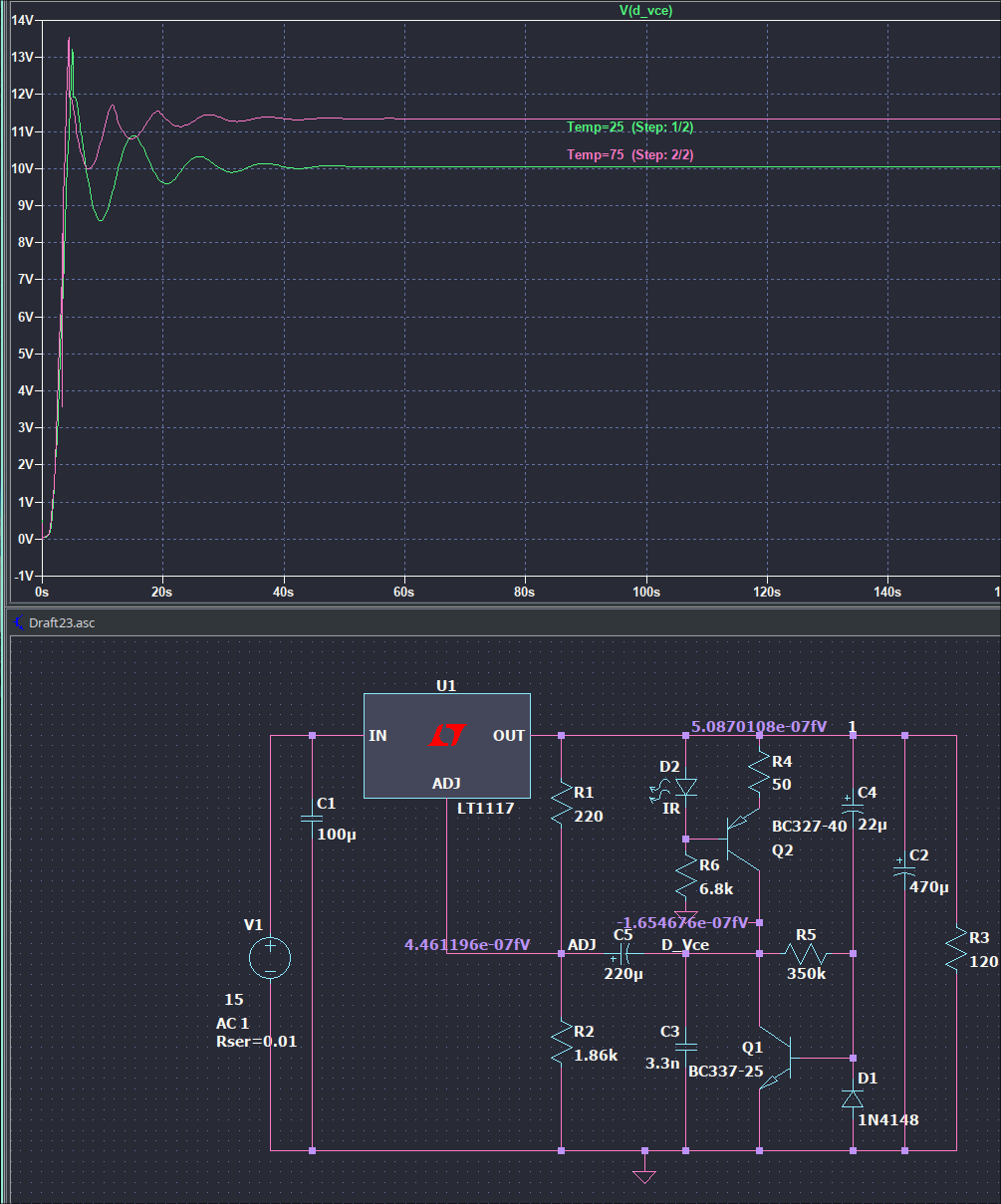Screen dimensions: 1001x1204
Task: Click the 100s label on time axis
Action: point(645,592)
